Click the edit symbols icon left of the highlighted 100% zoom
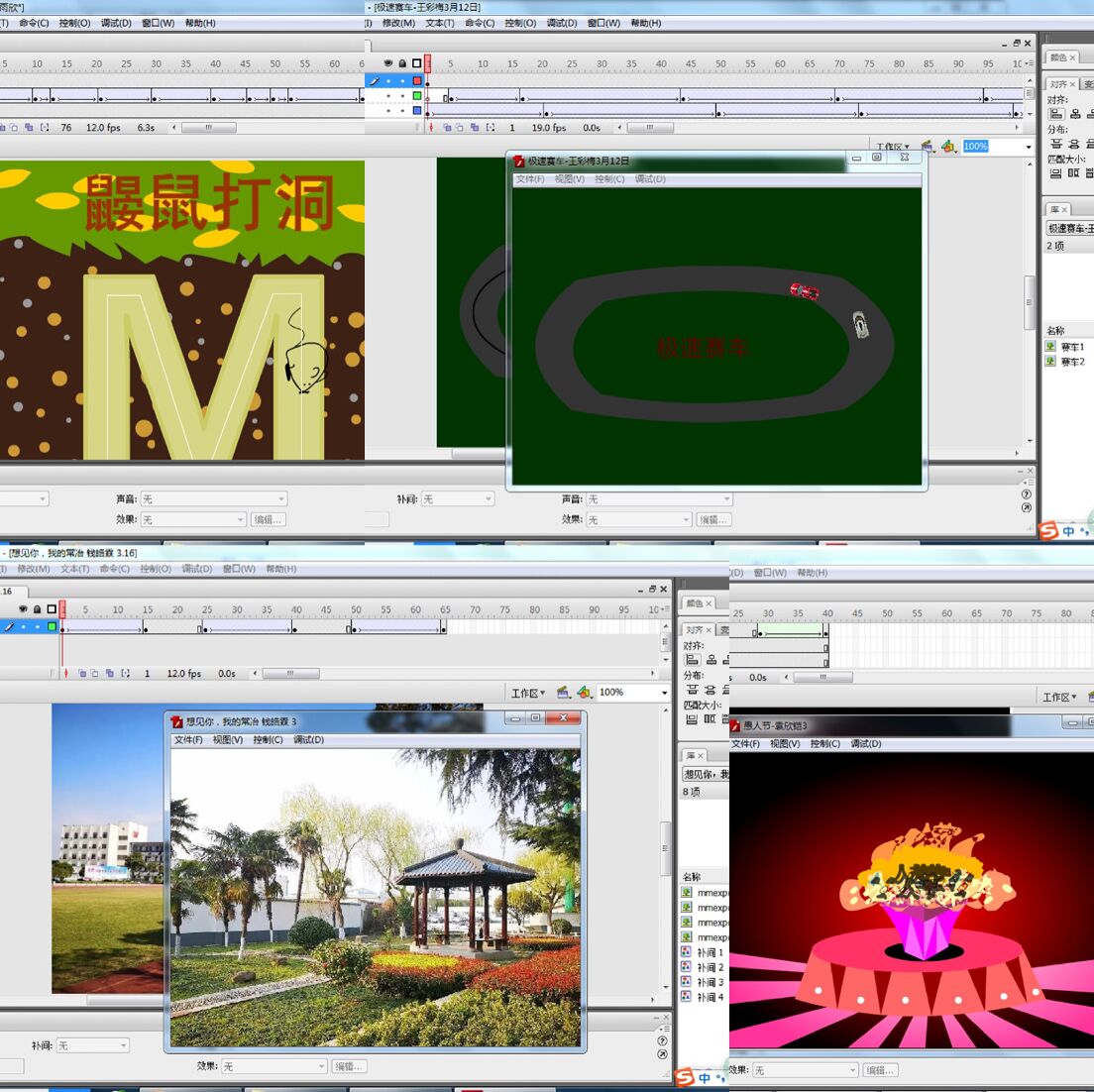This screenshot has height=1092, width=1094. click(x=948, y=147)
